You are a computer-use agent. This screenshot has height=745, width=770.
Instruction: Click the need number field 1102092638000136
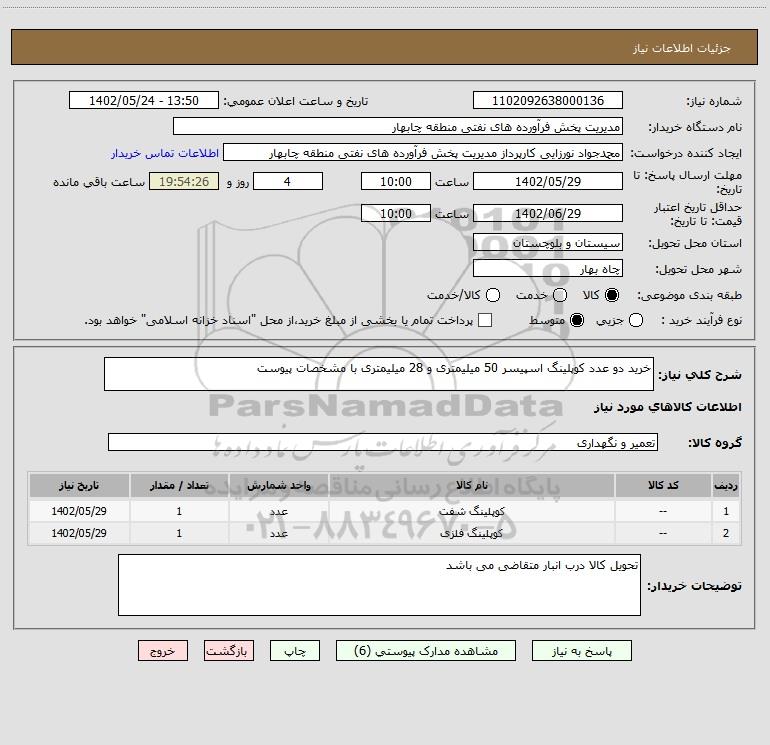(547, 101)
